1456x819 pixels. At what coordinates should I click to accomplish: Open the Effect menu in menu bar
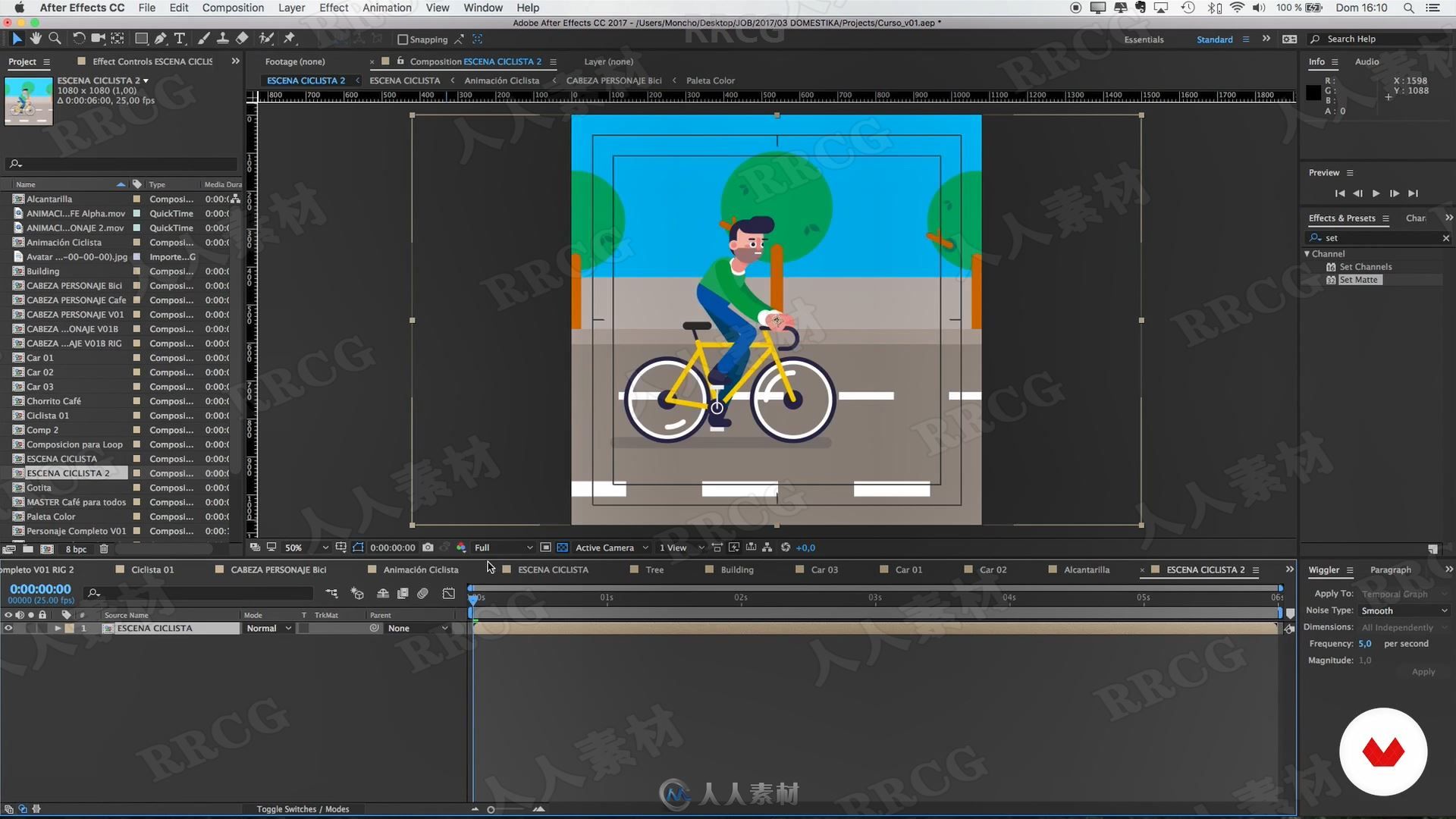point(333,8)
